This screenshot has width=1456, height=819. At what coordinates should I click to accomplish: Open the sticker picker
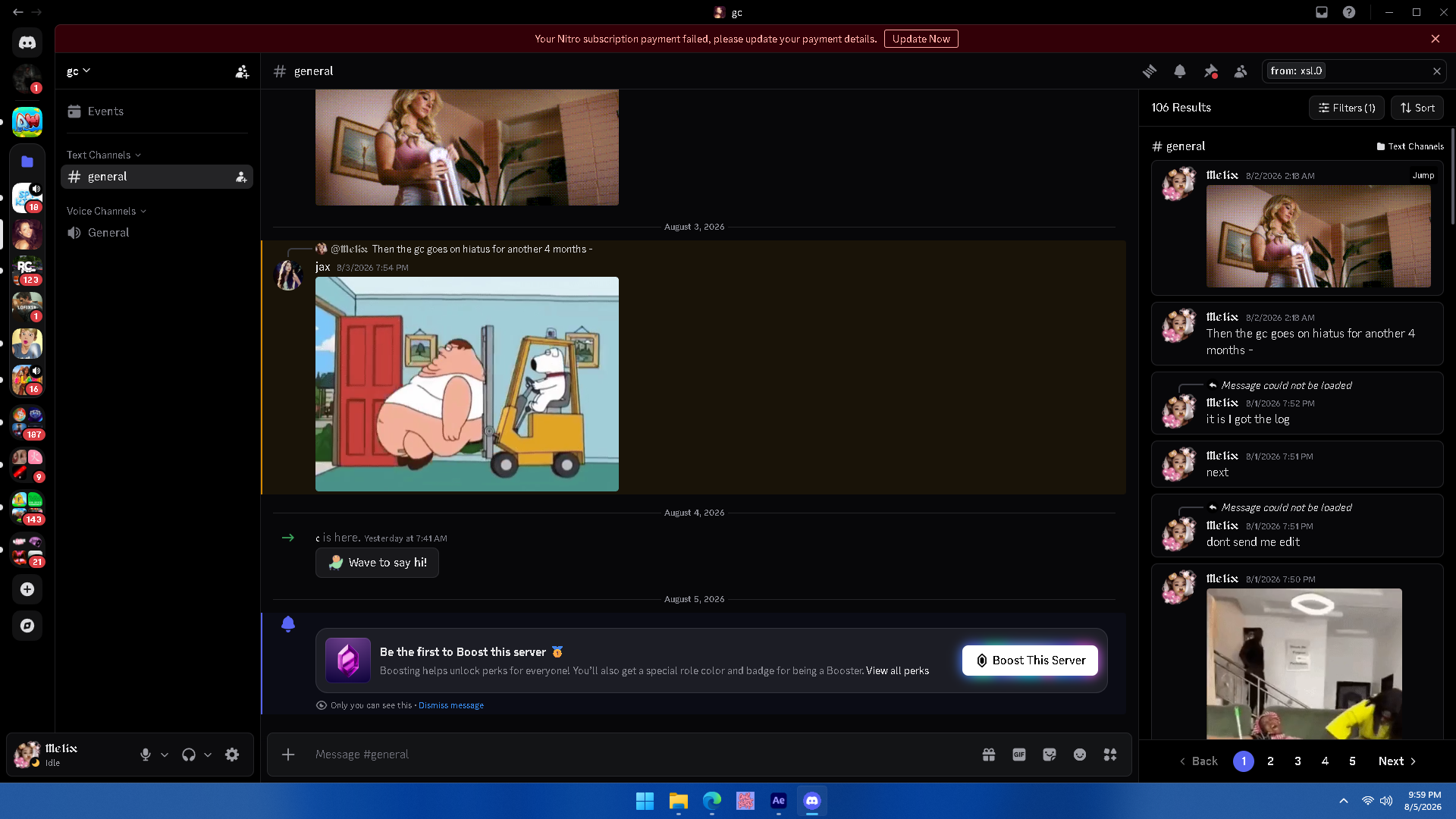coord(1050,755)
